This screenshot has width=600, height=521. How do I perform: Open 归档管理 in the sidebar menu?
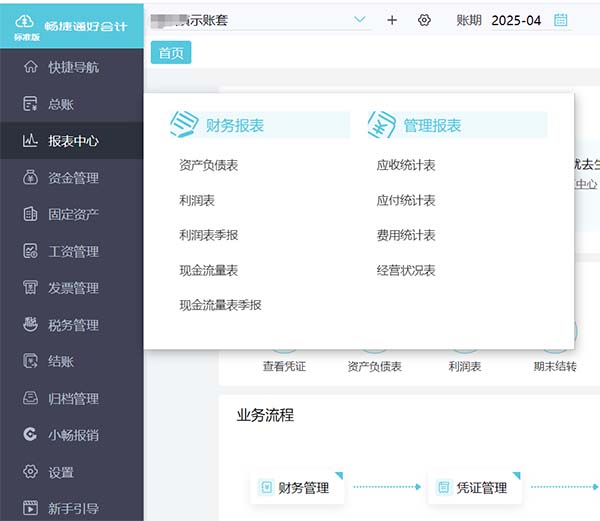(72, 398)
